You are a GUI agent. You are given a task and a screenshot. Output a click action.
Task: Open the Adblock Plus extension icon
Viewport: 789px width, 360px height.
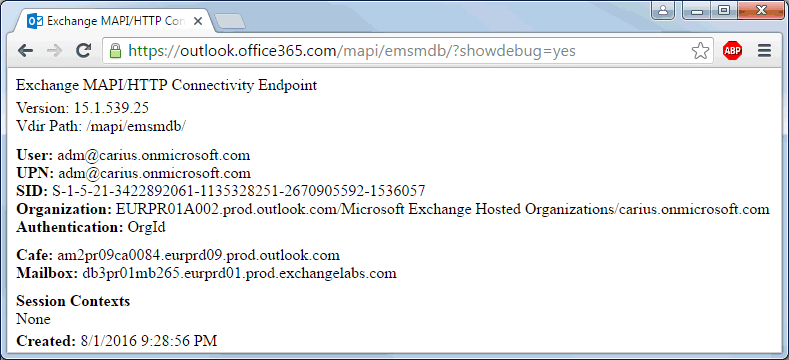click(x=732, y=51)
